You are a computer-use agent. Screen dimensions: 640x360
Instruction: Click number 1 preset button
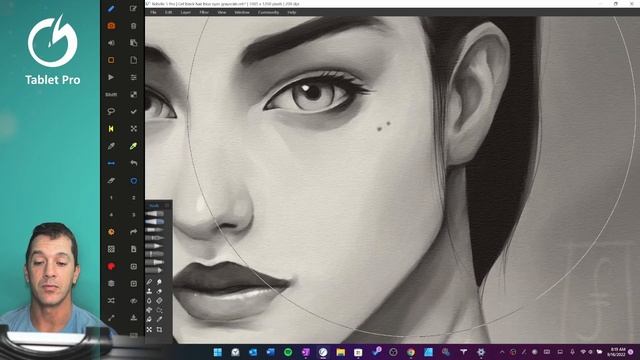[x=111, y=198]
